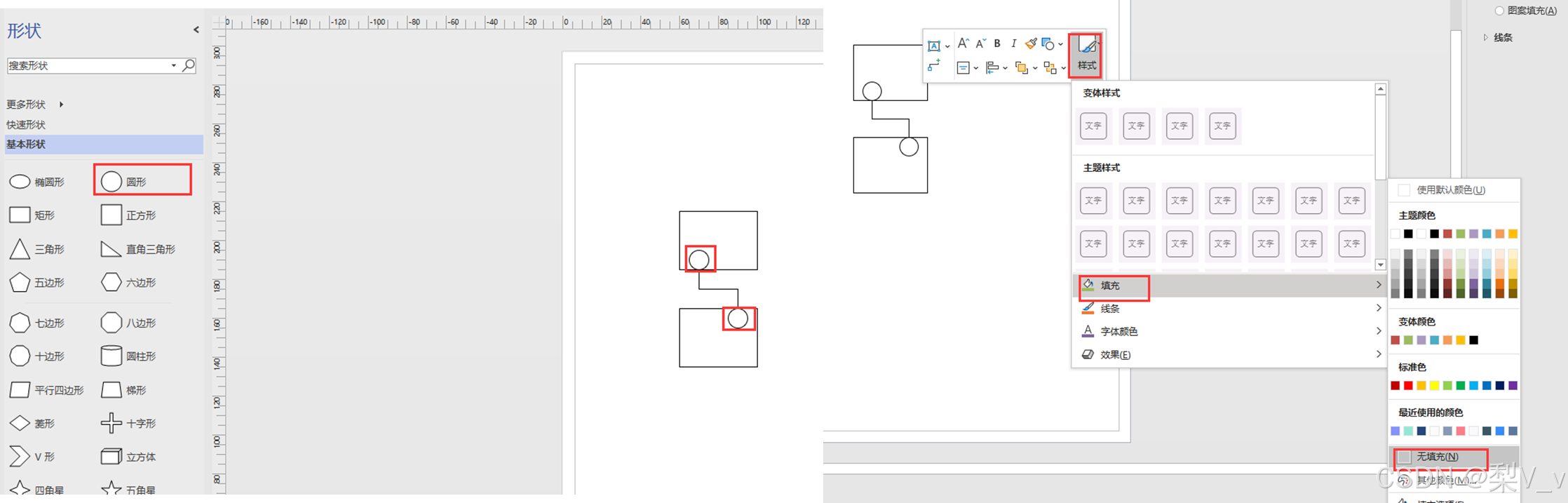1568x503 pixels.
Task: Toggle bold in mini toolbar
Action: click(997, 43)
